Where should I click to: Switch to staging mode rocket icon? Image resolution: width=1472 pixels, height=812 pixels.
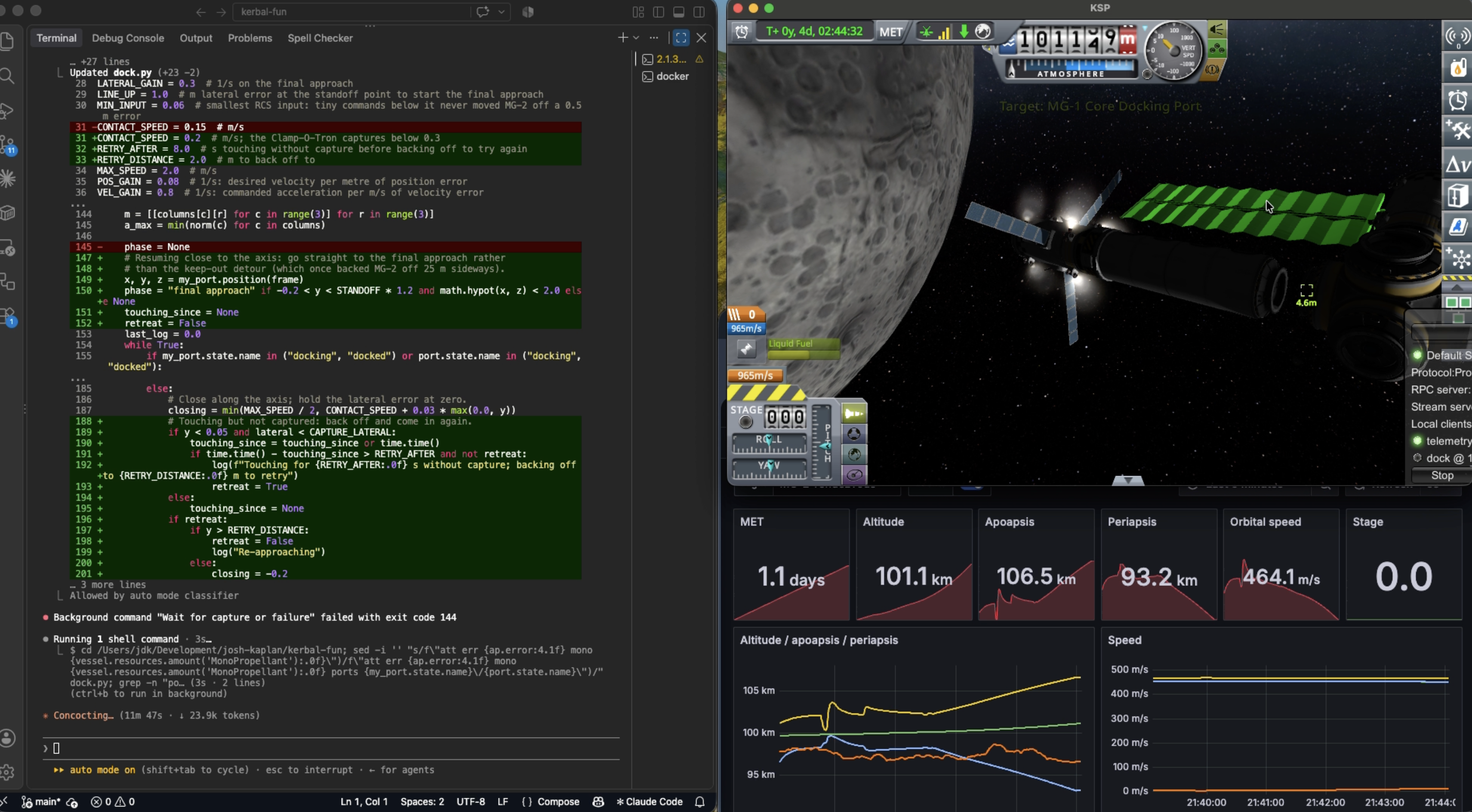(854, 413)
